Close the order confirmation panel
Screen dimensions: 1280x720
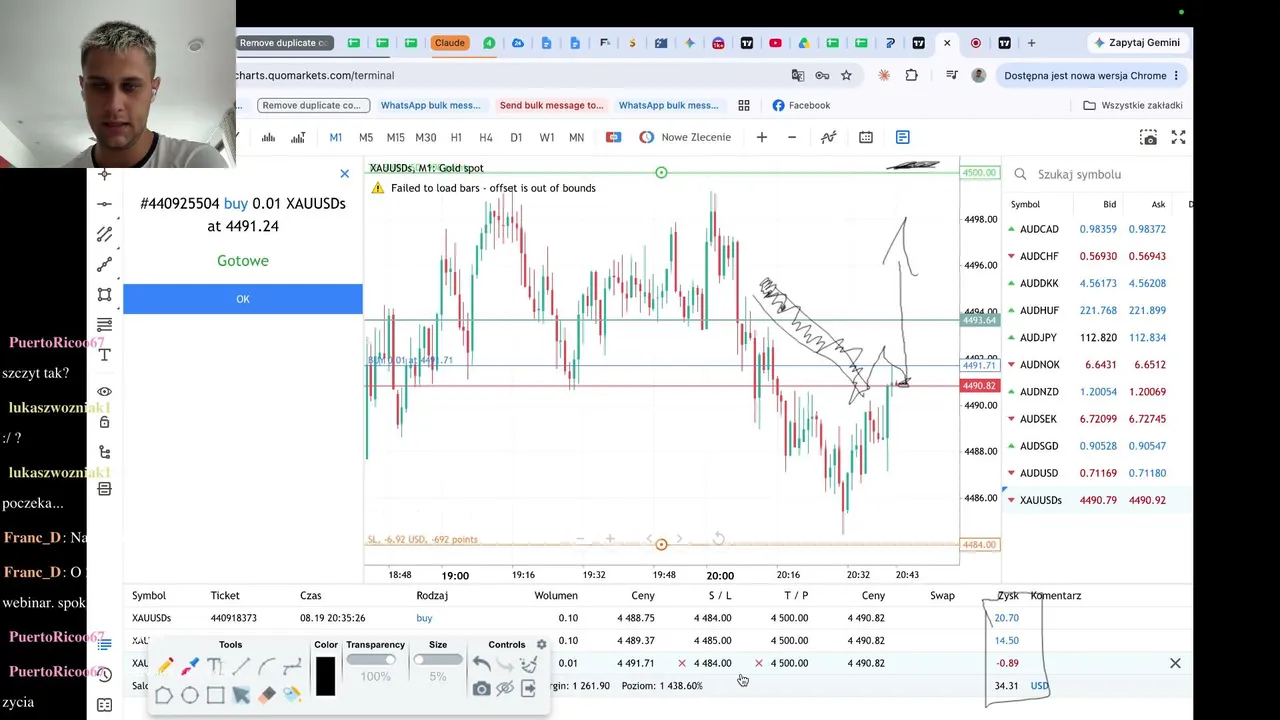[345, 174]
